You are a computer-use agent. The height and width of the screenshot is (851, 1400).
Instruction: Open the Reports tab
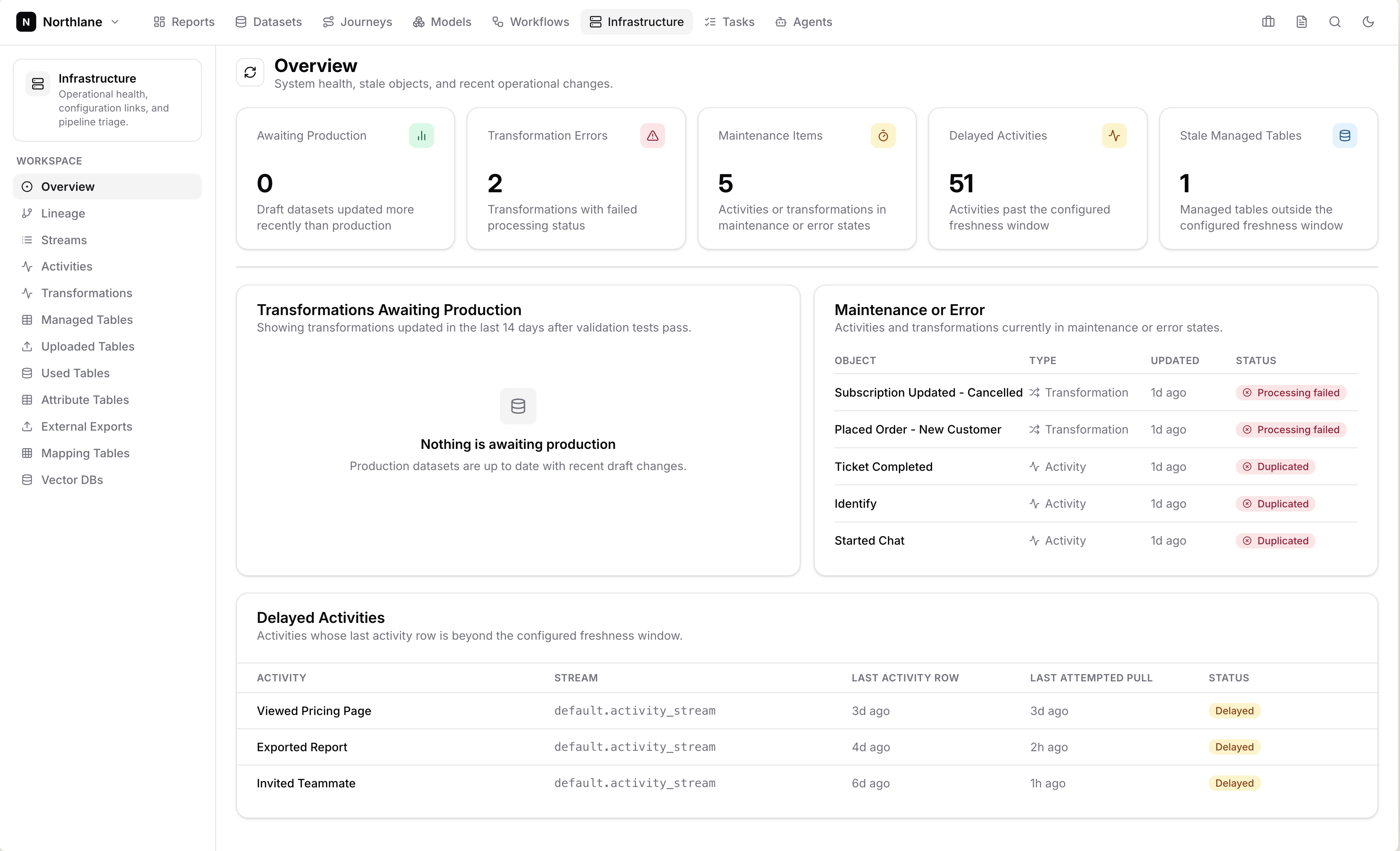(184, 22)
